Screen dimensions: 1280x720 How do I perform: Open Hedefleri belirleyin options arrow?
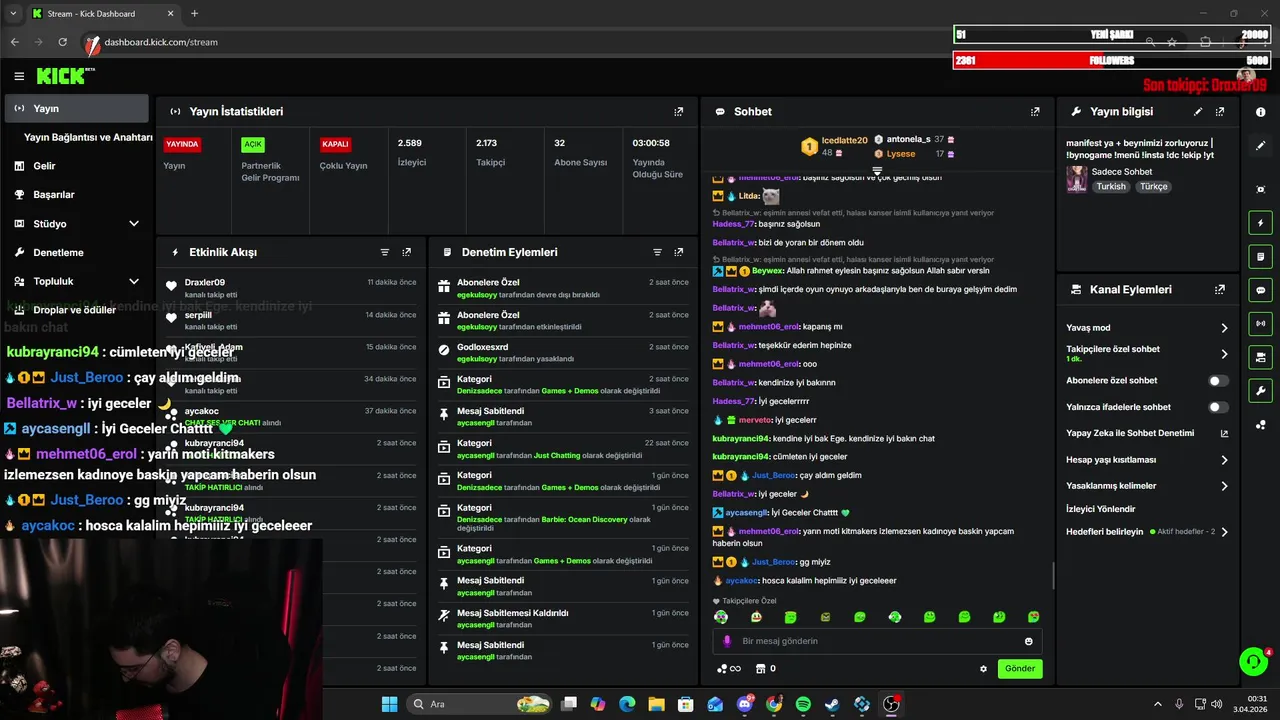[1224, 532]
